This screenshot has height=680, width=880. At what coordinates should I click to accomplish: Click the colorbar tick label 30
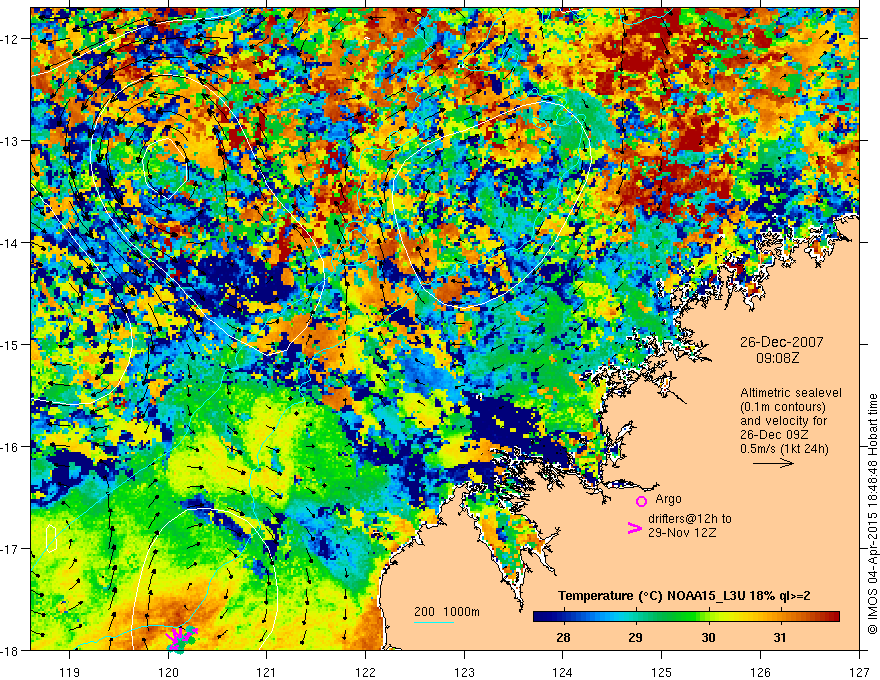708,637
